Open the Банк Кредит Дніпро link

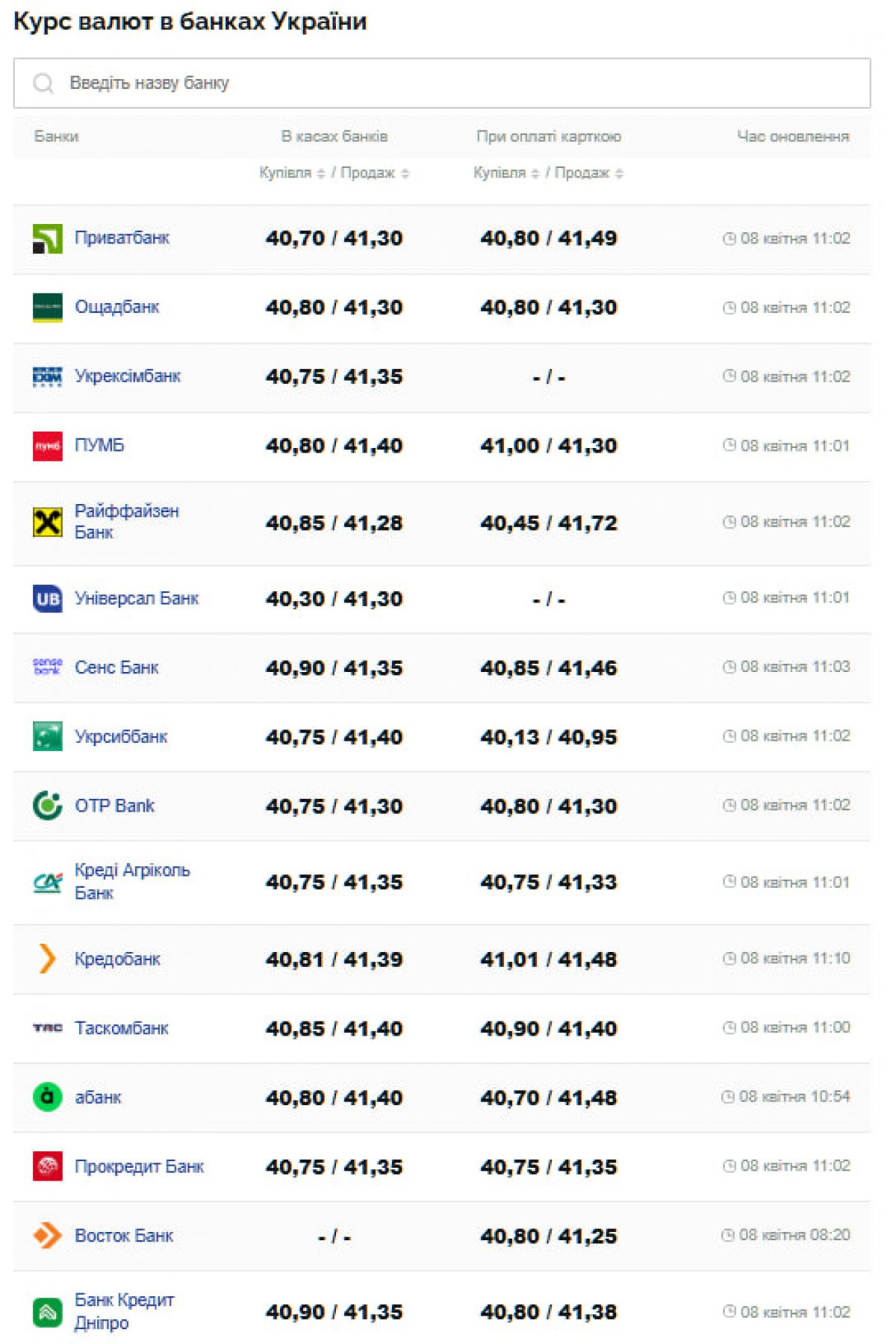click(x=124, y=1311)
